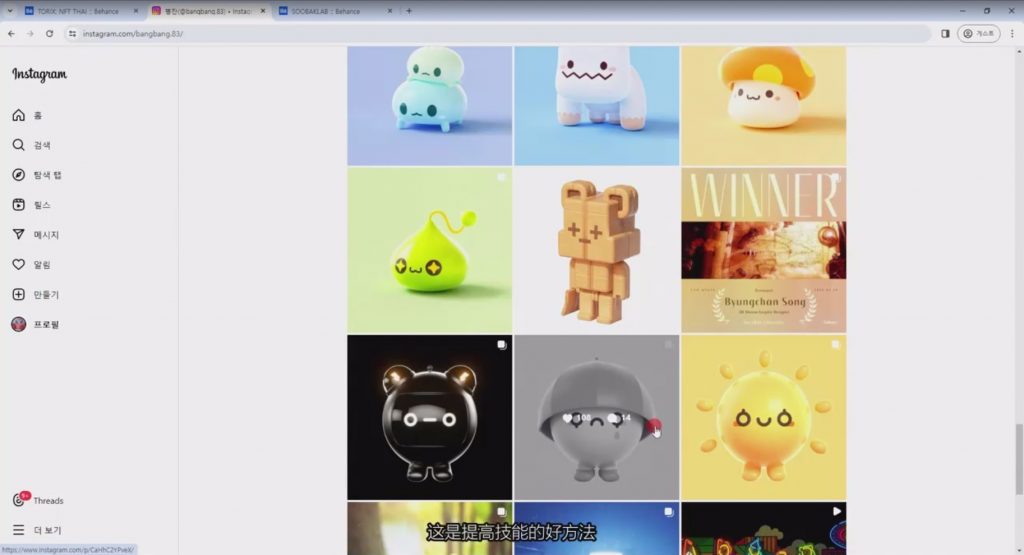Open the Reels icon in the sidebar
This screenshot has width=1024, height=555.
coord(18,205)
